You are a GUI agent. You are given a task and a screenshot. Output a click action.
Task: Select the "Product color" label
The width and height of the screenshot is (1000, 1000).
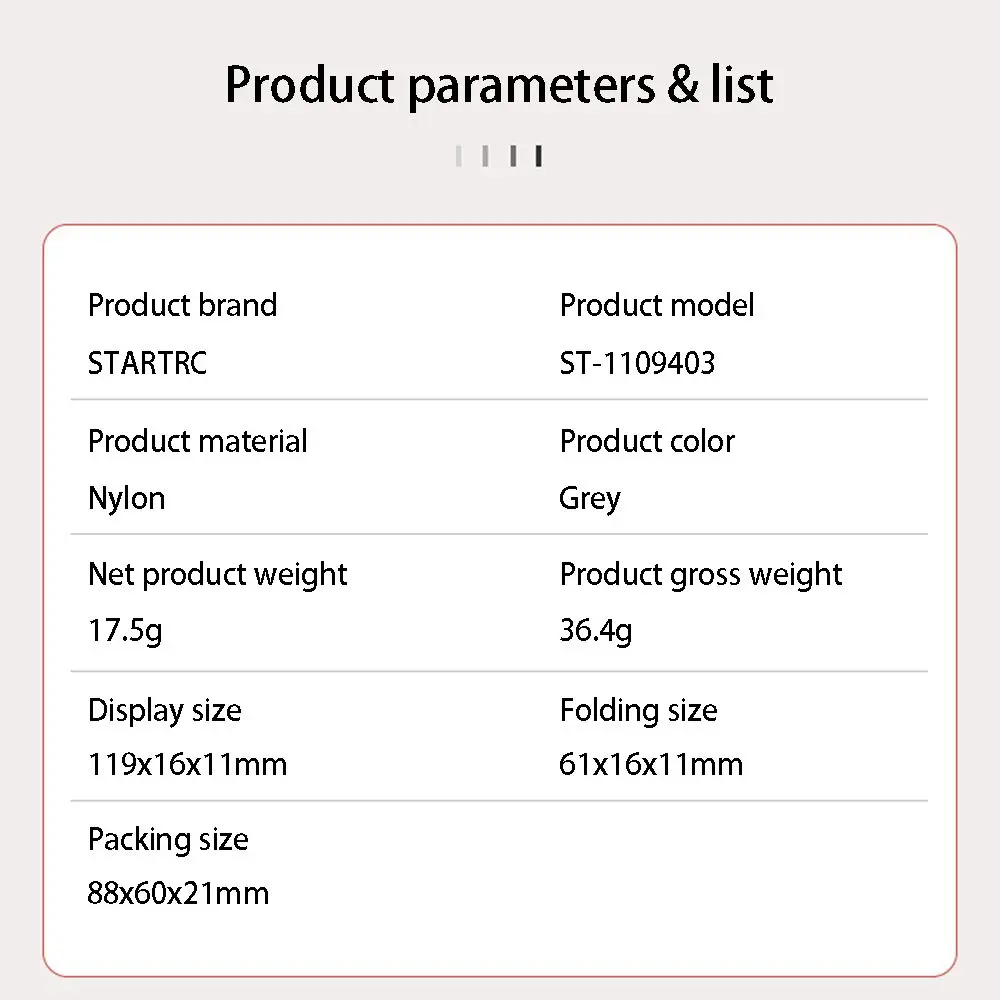(647, 441)
